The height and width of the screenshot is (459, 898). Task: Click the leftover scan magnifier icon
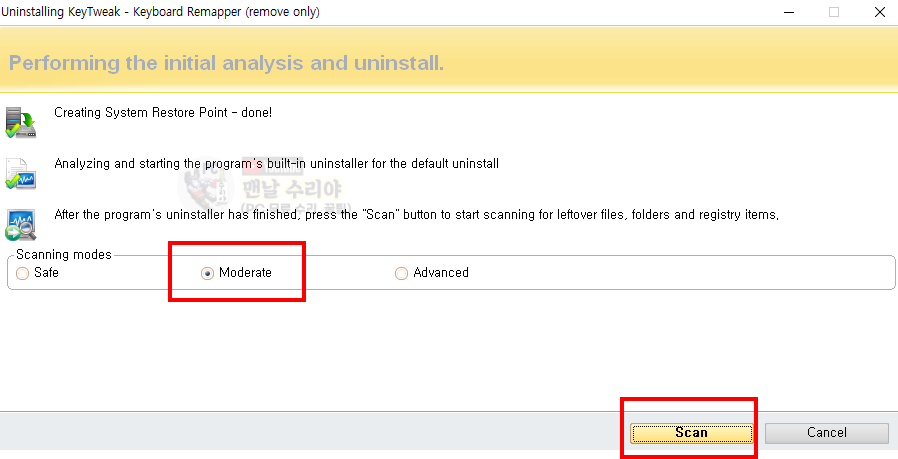(x=21, y=225)
